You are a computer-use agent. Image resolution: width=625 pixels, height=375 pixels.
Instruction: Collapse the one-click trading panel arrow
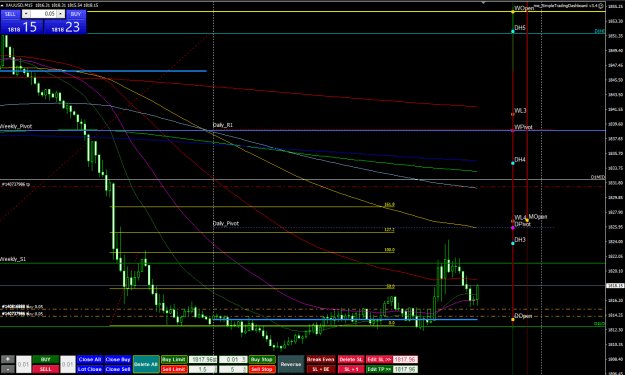click(2, 5)
